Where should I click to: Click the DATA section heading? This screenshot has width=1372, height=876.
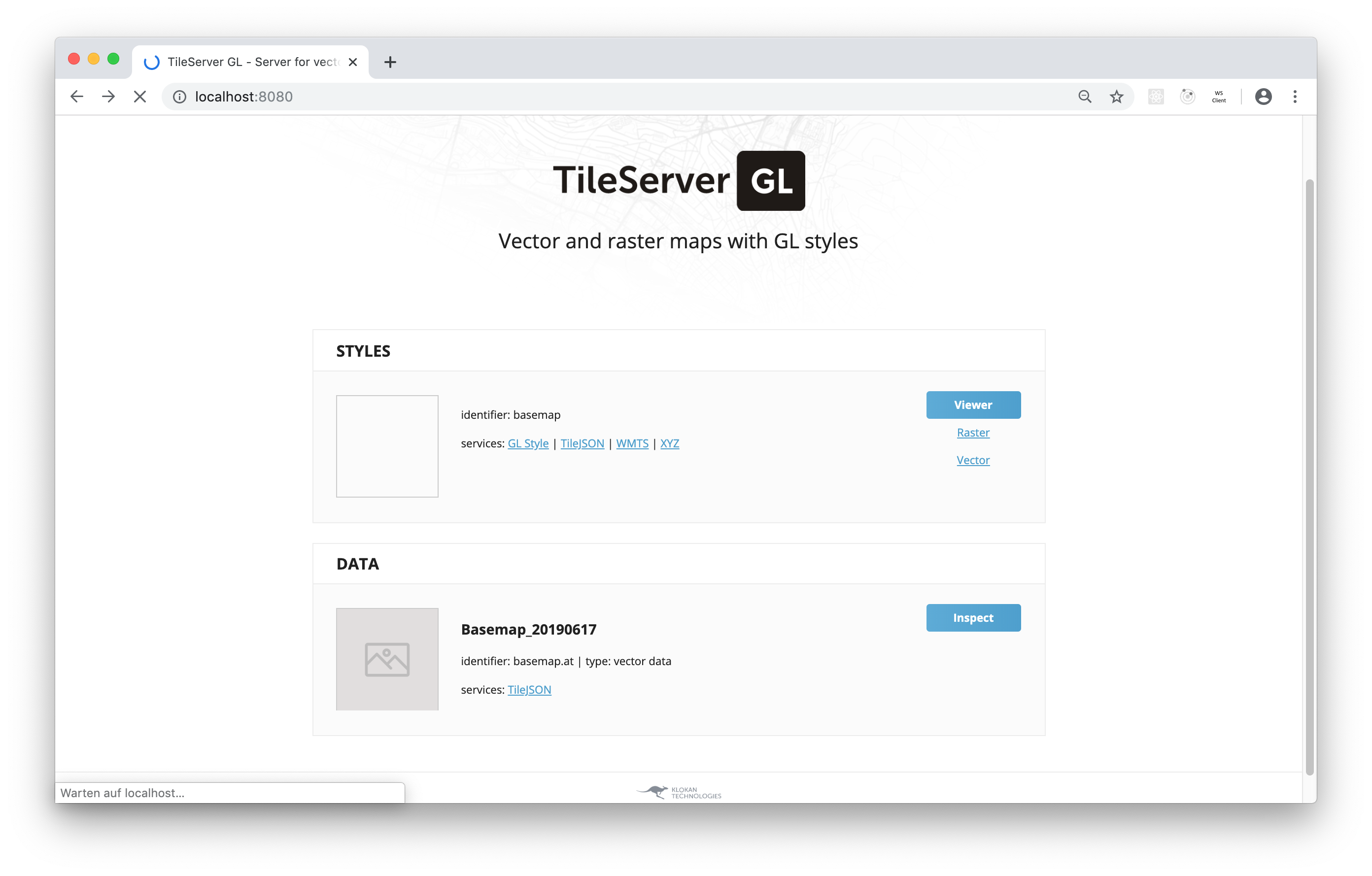357,564
